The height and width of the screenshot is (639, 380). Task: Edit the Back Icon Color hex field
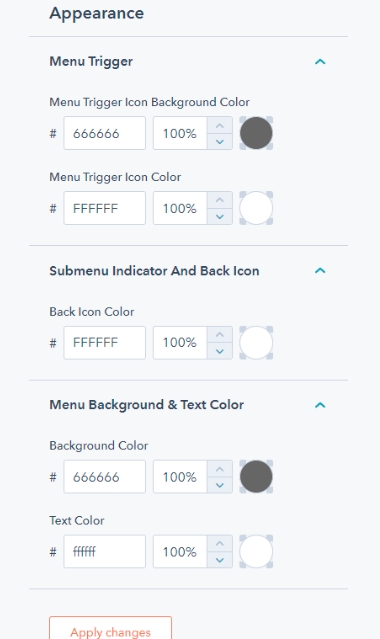click(x=104, y=343)
